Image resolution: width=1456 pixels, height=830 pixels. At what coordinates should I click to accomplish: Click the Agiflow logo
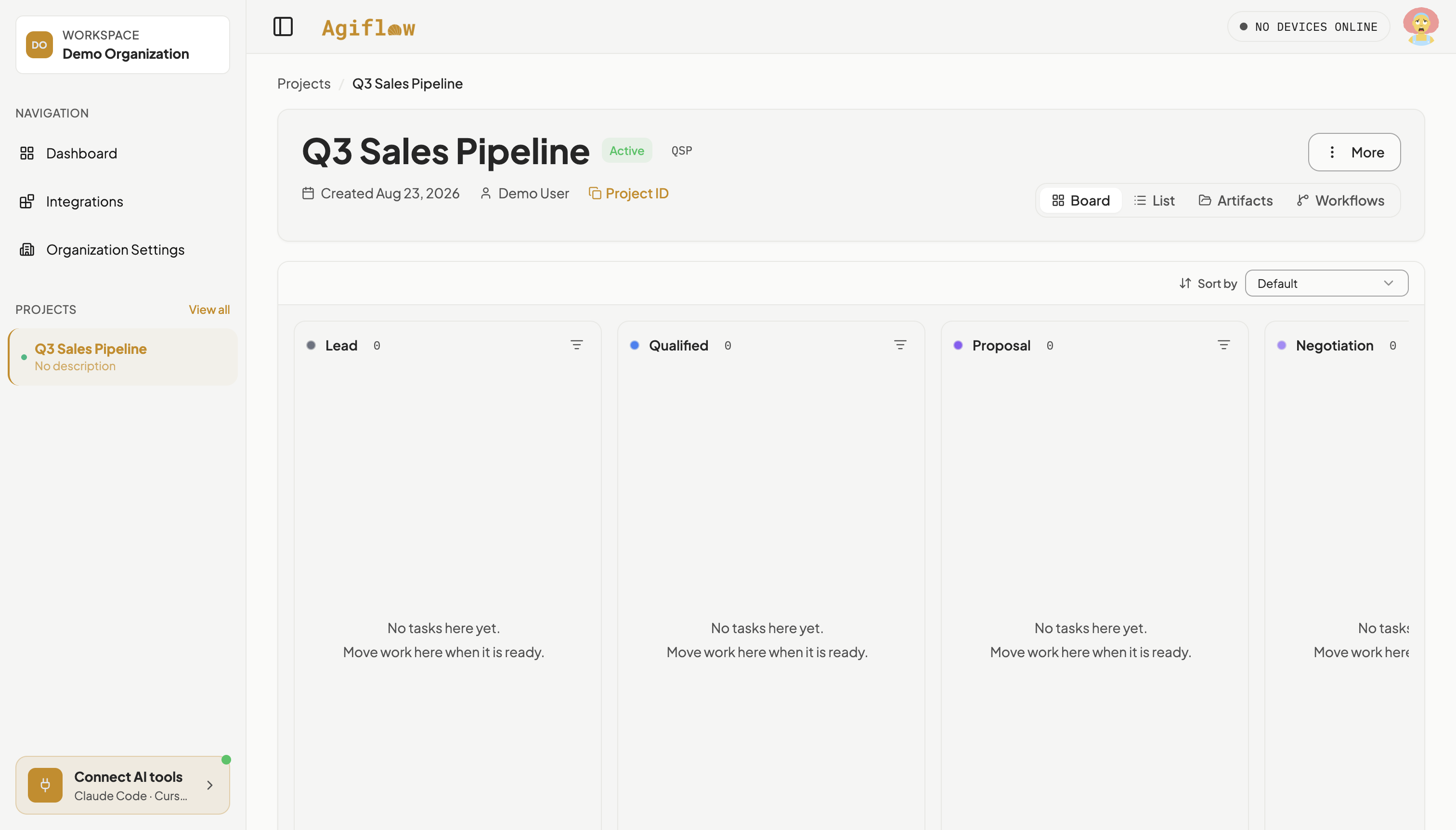[x=368, y=28]
